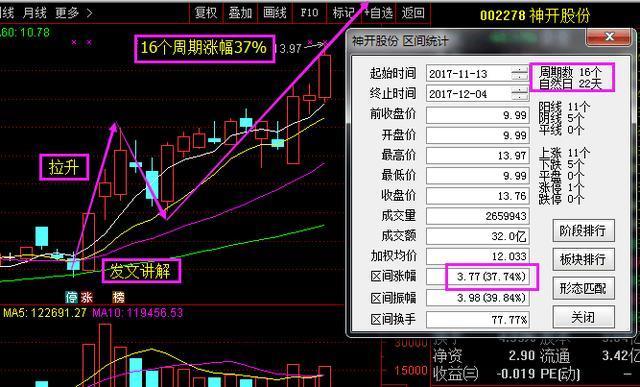Screen dimensions: 640x387
Task: Click the 标记 mark tool
Action: pos(343,13)
